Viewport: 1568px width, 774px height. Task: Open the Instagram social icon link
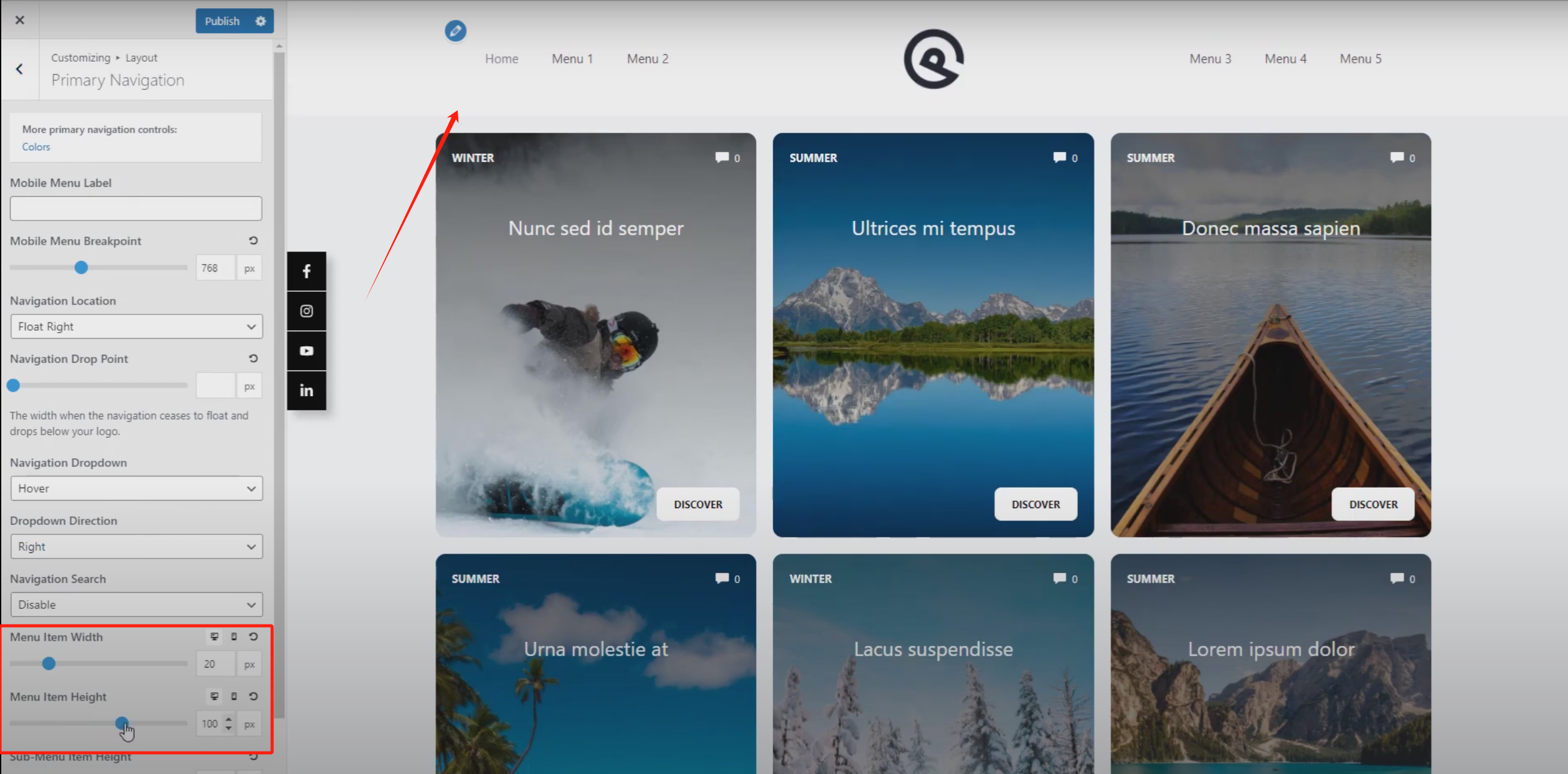click(x=306, y=311)
